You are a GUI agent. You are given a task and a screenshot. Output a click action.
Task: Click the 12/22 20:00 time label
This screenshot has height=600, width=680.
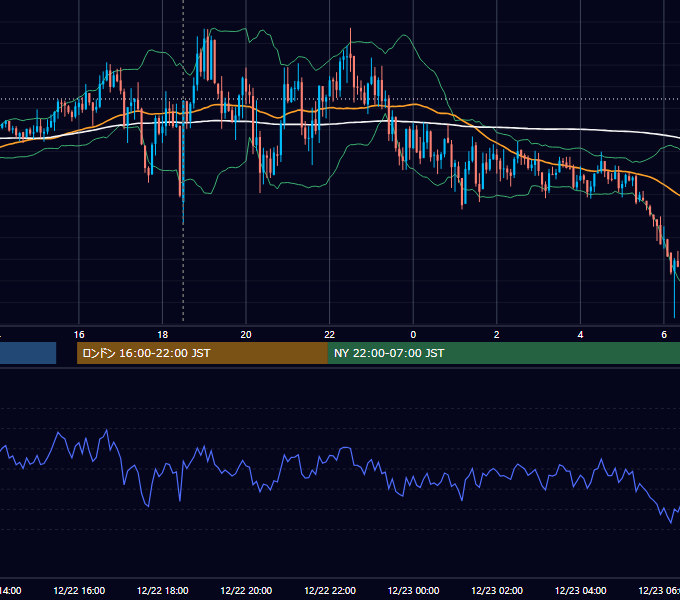246,590
